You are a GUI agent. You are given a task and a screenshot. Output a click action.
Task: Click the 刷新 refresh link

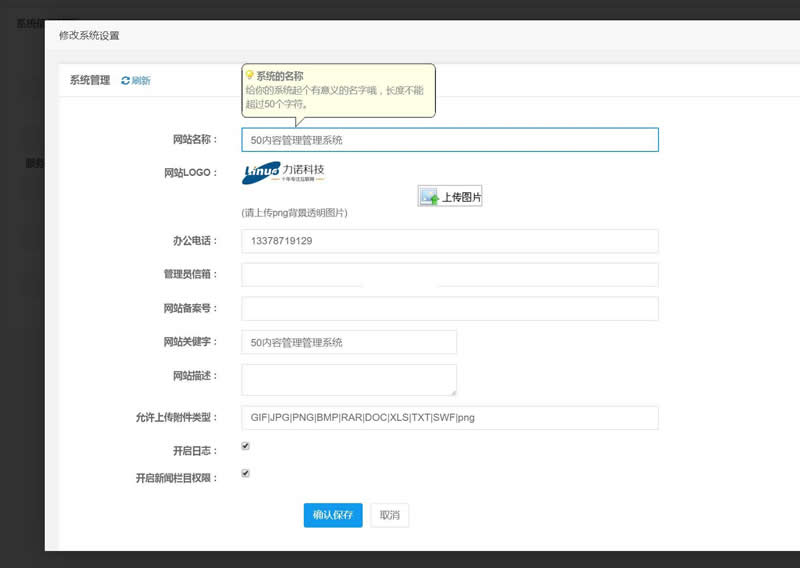136,81
